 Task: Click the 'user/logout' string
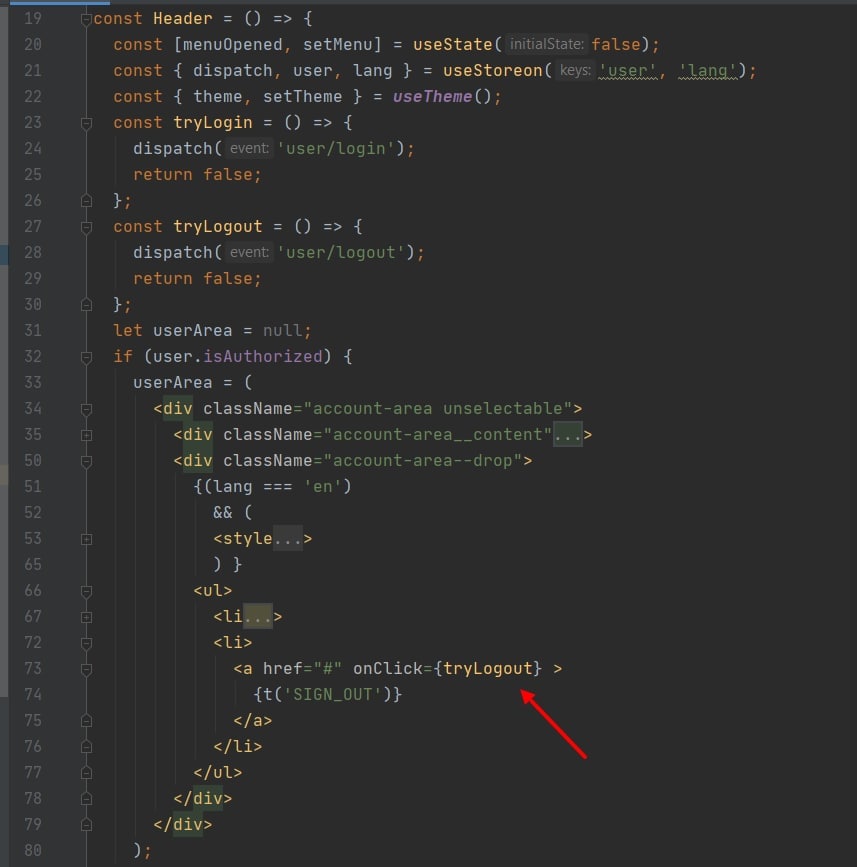[341, 253]
